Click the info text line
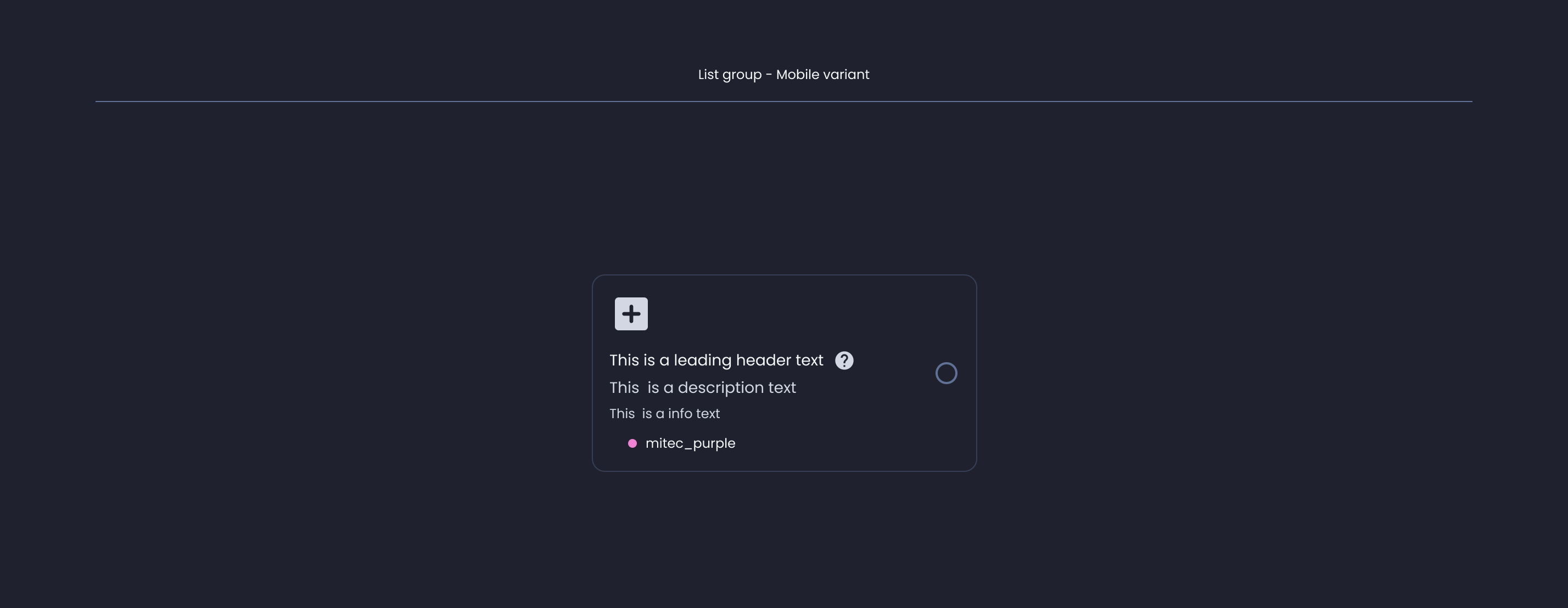 665,414
